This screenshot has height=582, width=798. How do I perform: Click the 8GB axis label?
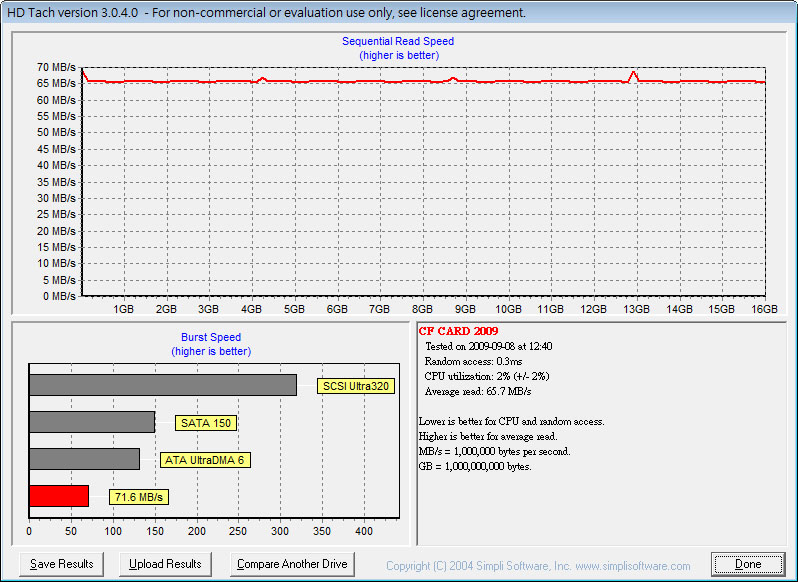(422, 309)
